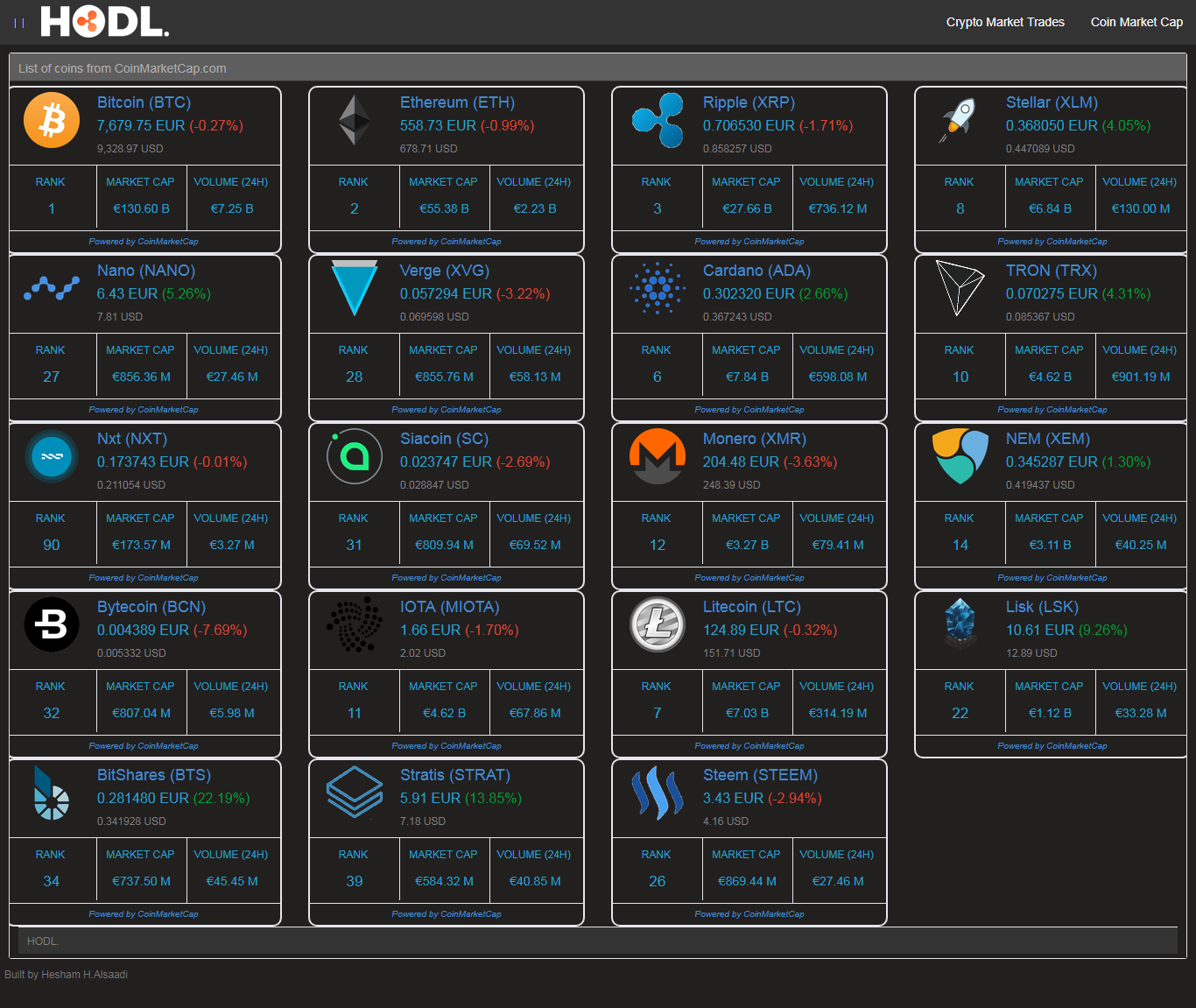Open the Verge (XVG) title link
The width and height of the screenshot is (1196, 1008).
tap(445, 271)
